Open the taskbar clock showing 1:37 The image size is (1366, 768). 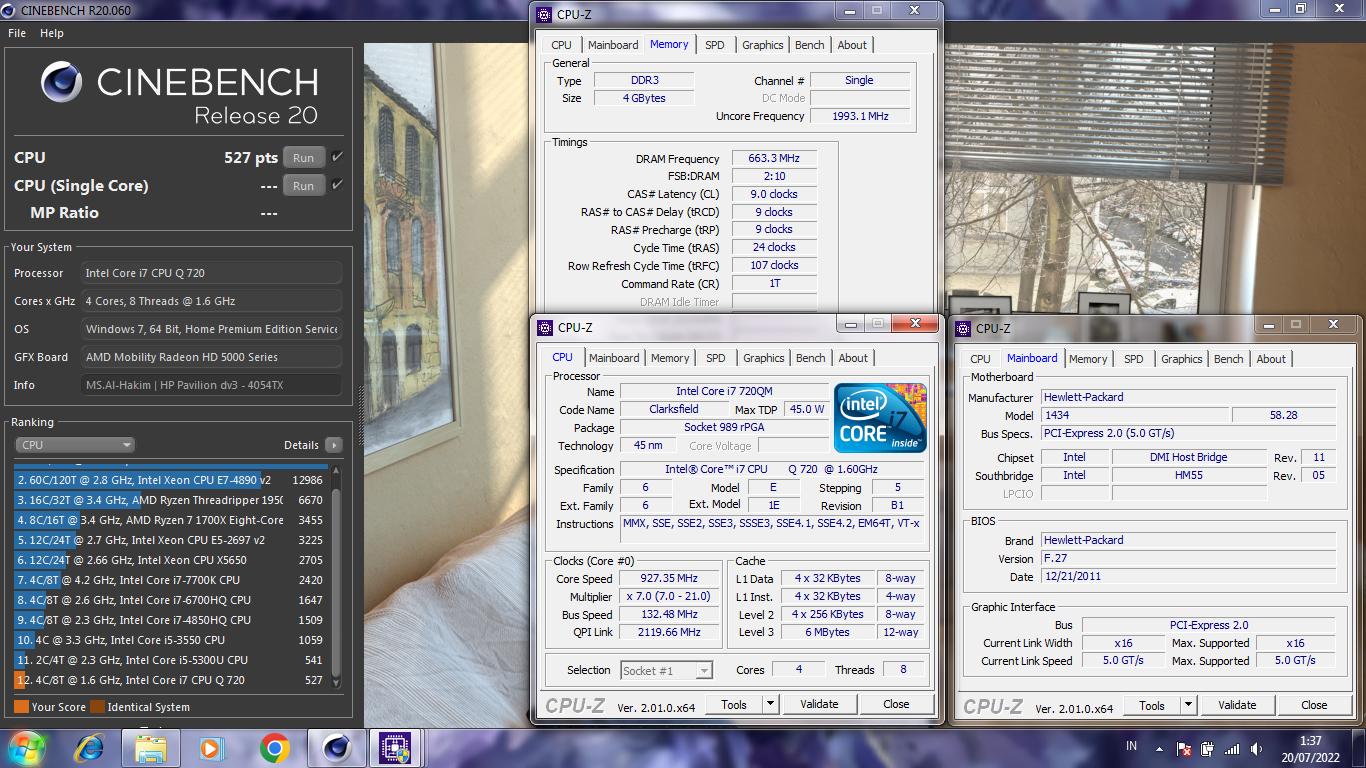1311,749
